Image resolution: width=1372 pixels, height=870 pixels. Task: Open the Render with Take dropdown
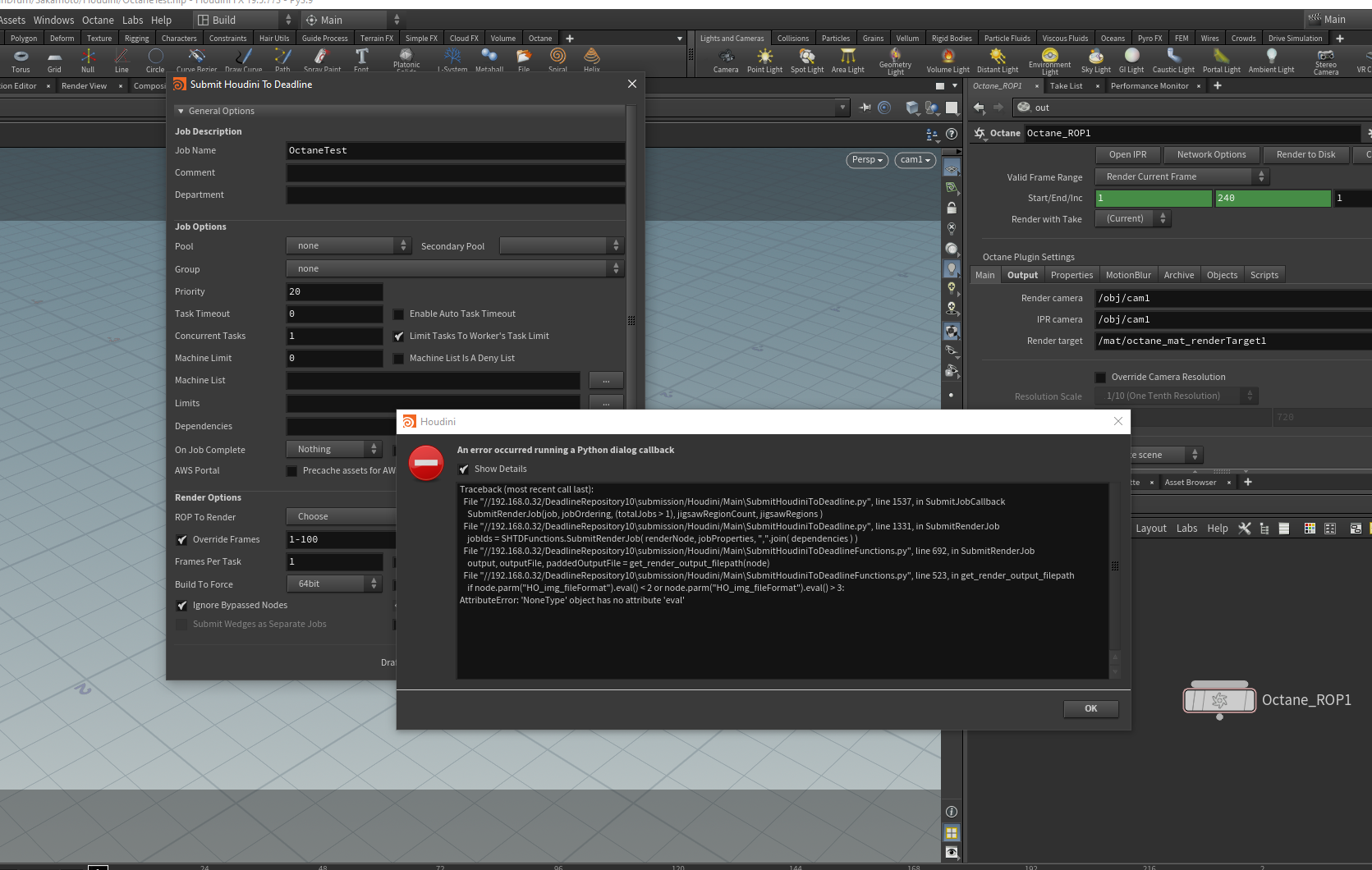tap(1133, 218)
